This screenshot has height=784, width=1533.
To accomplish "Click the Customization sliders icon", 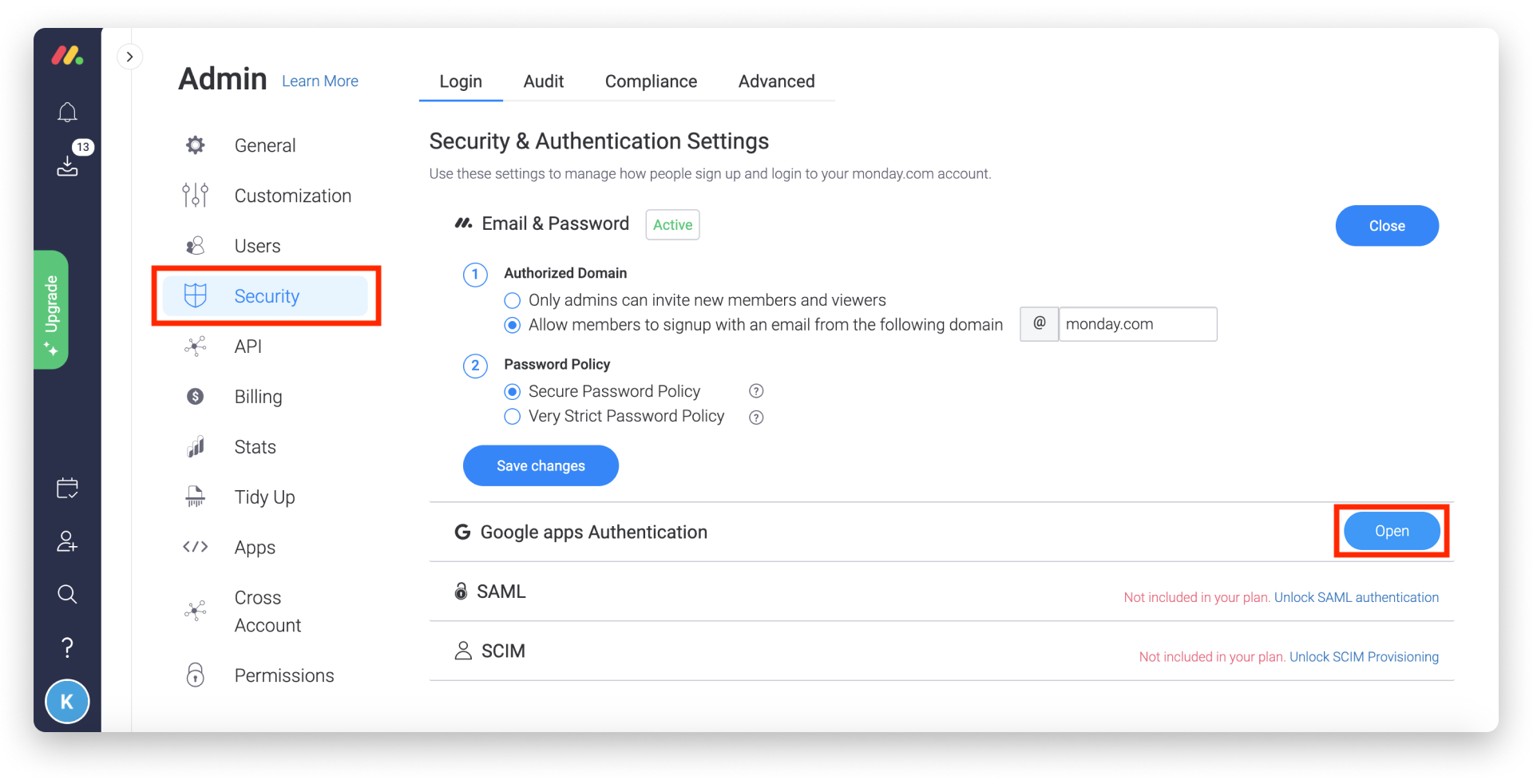I will [x=196, y=196].
